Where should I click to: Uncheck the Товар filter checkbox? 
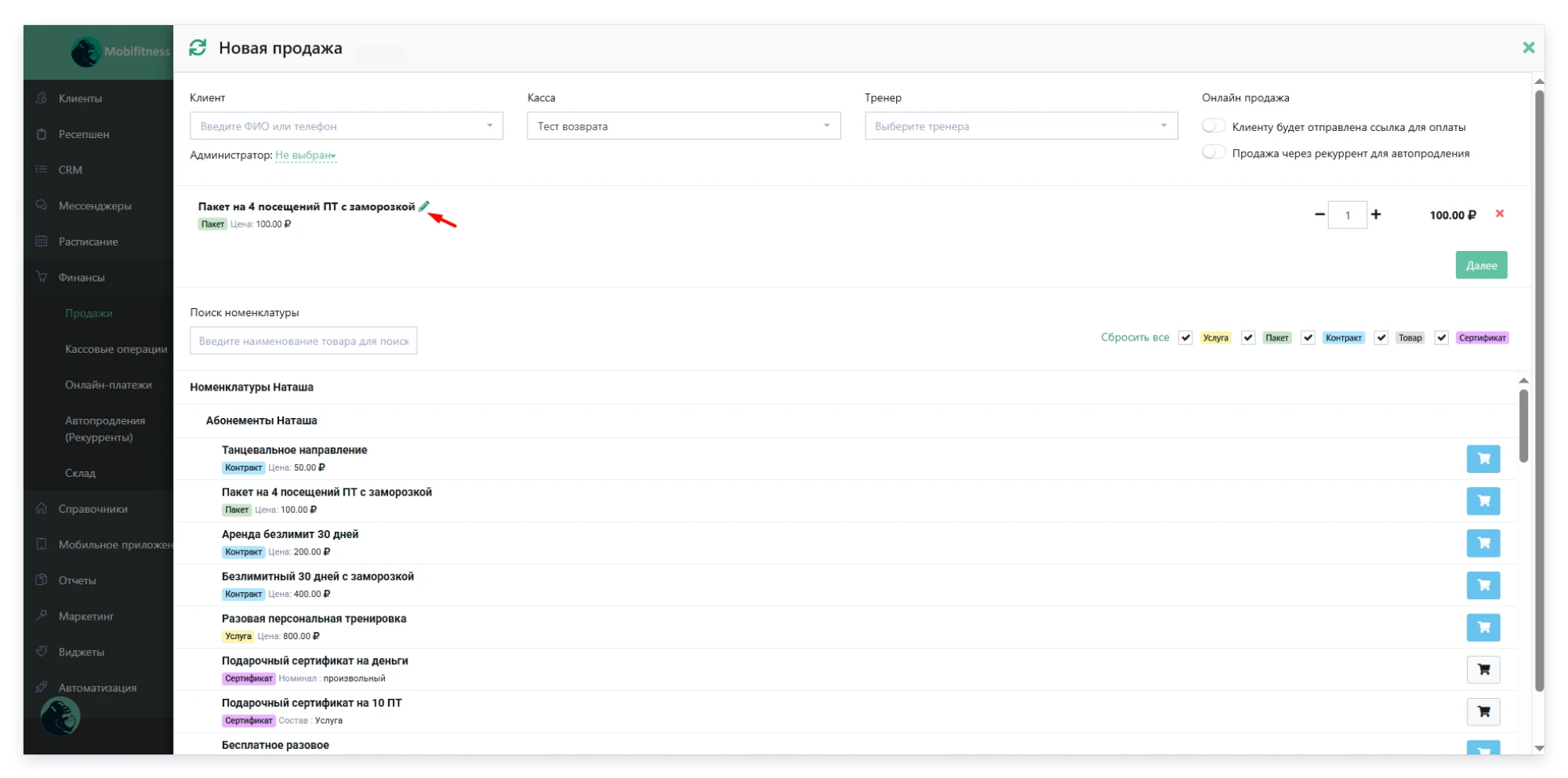(1381, 338)
